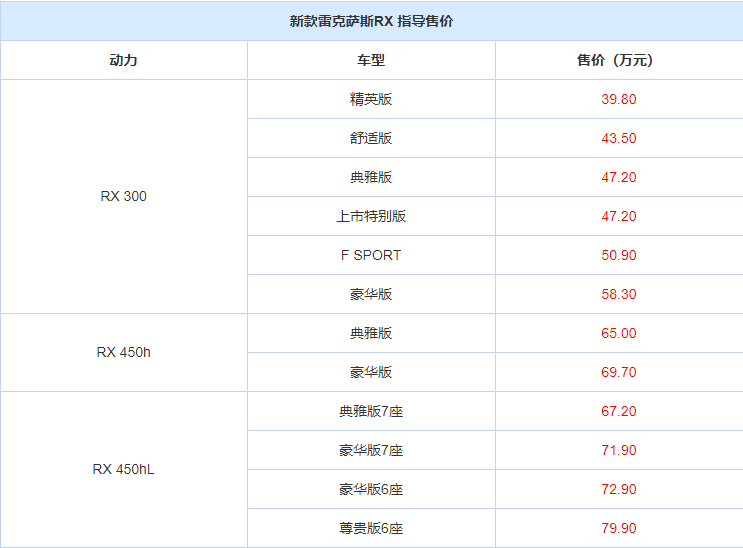The height and width of the screenshot is (548, 743).
Task: Select the 豪华版6座 model cell
Action: (371, 489)
